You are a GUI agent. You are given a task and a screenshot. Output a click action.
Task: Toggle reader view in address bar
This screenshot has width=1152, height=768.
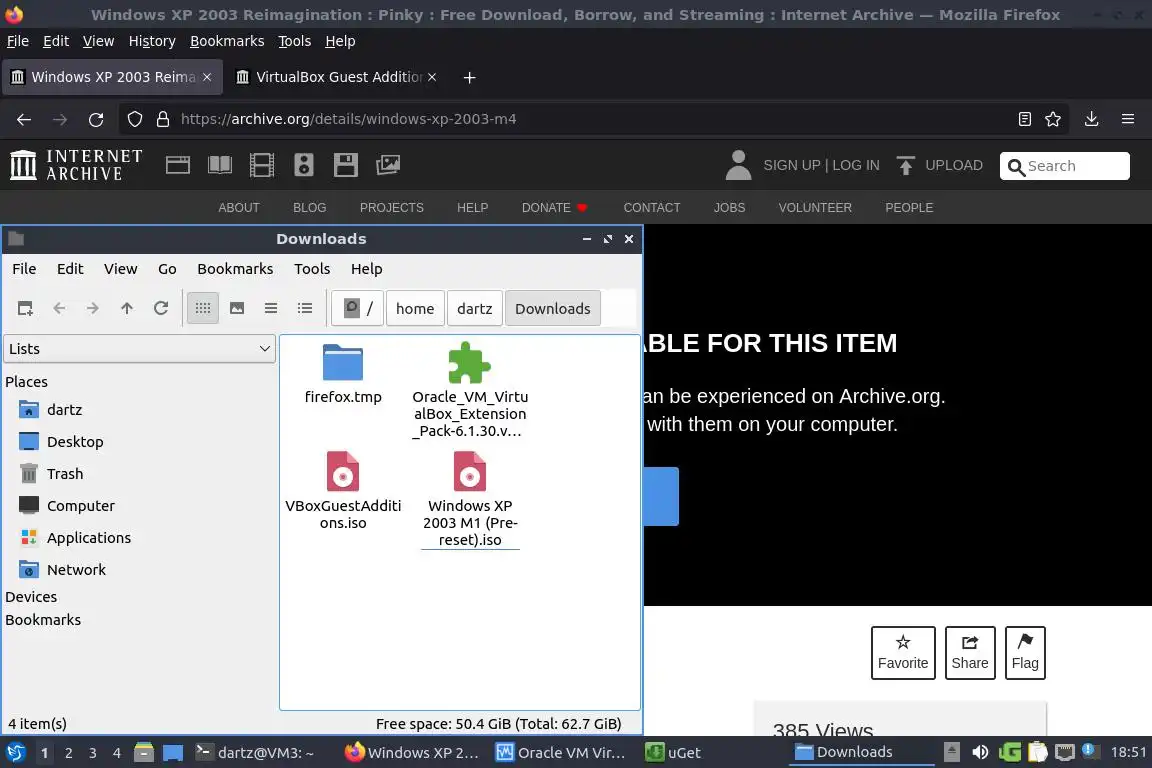1025,119
